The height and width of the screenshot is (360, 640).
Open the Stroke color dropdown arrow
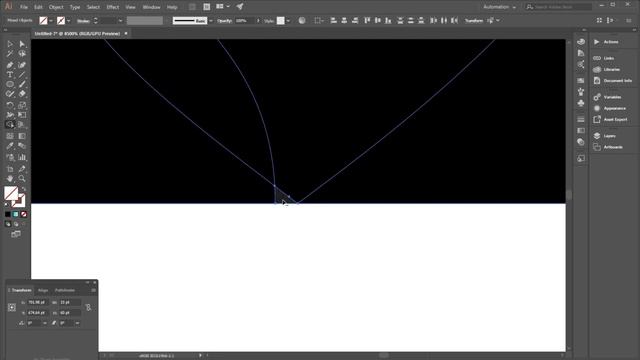[x=69, y=20]
